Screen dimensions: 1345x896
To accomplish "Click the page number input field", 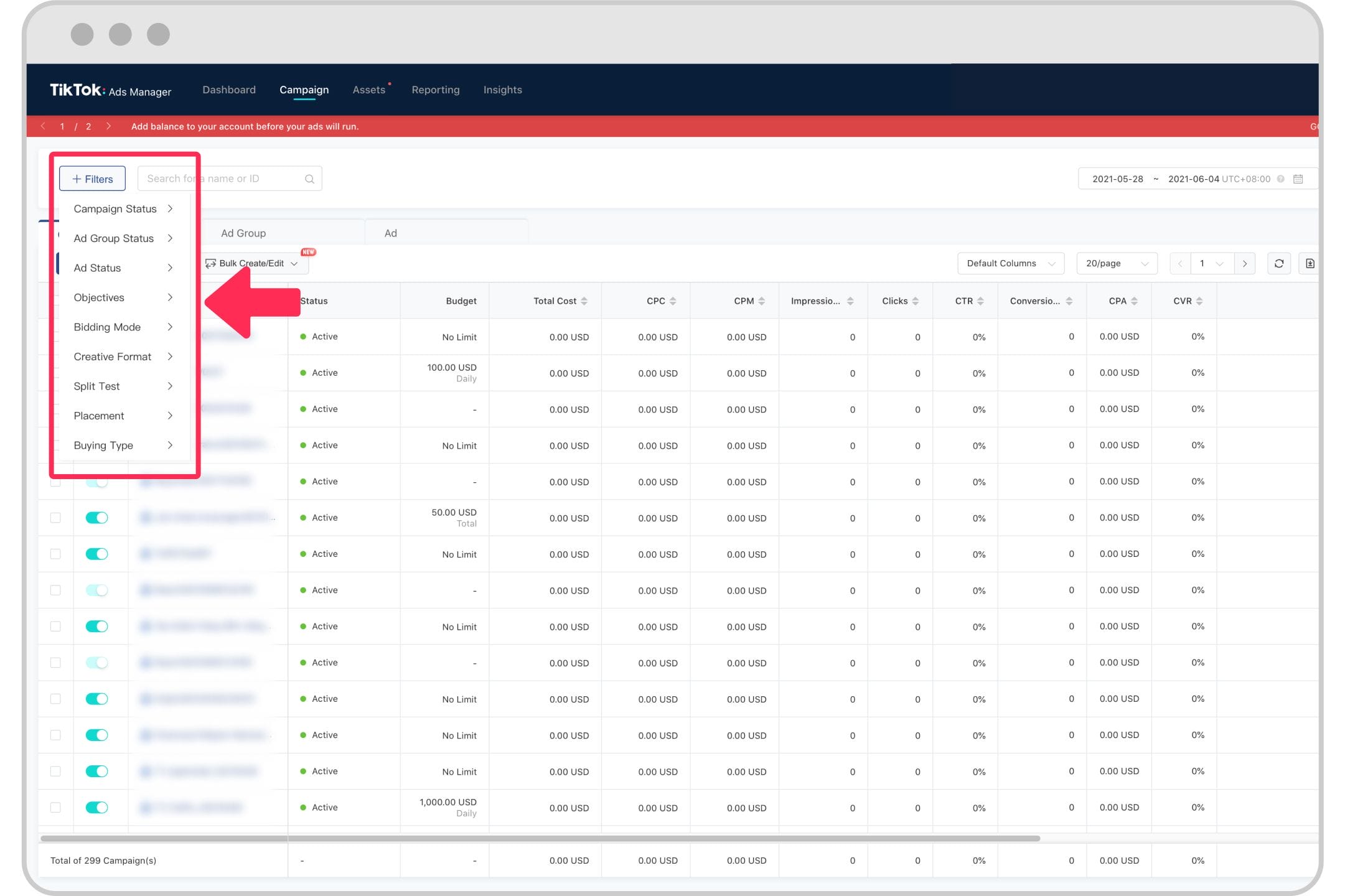I will [x=1210, y=263].
